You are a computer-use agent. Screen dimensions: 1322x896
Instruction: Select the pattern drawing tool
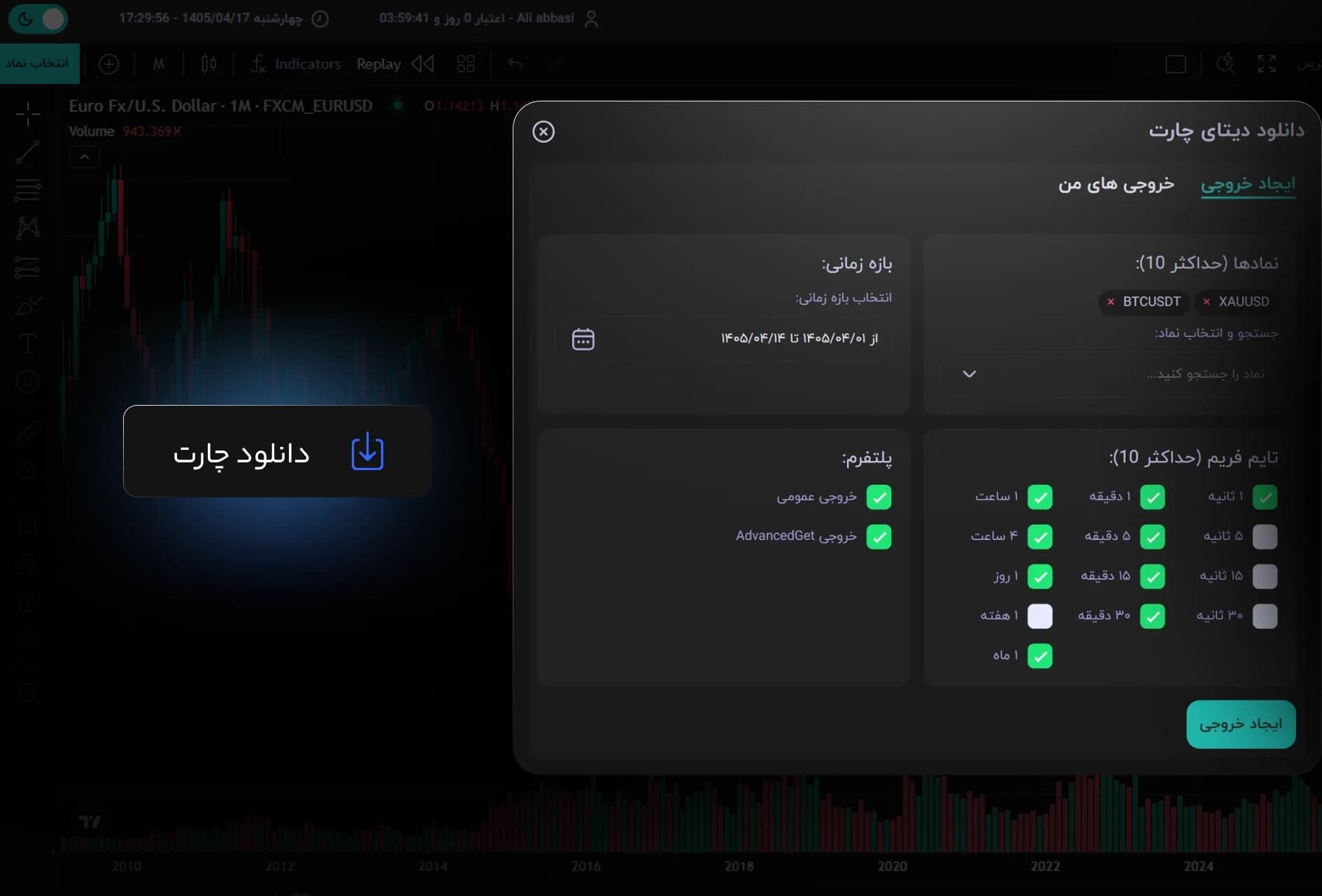(x=28, y=228)
